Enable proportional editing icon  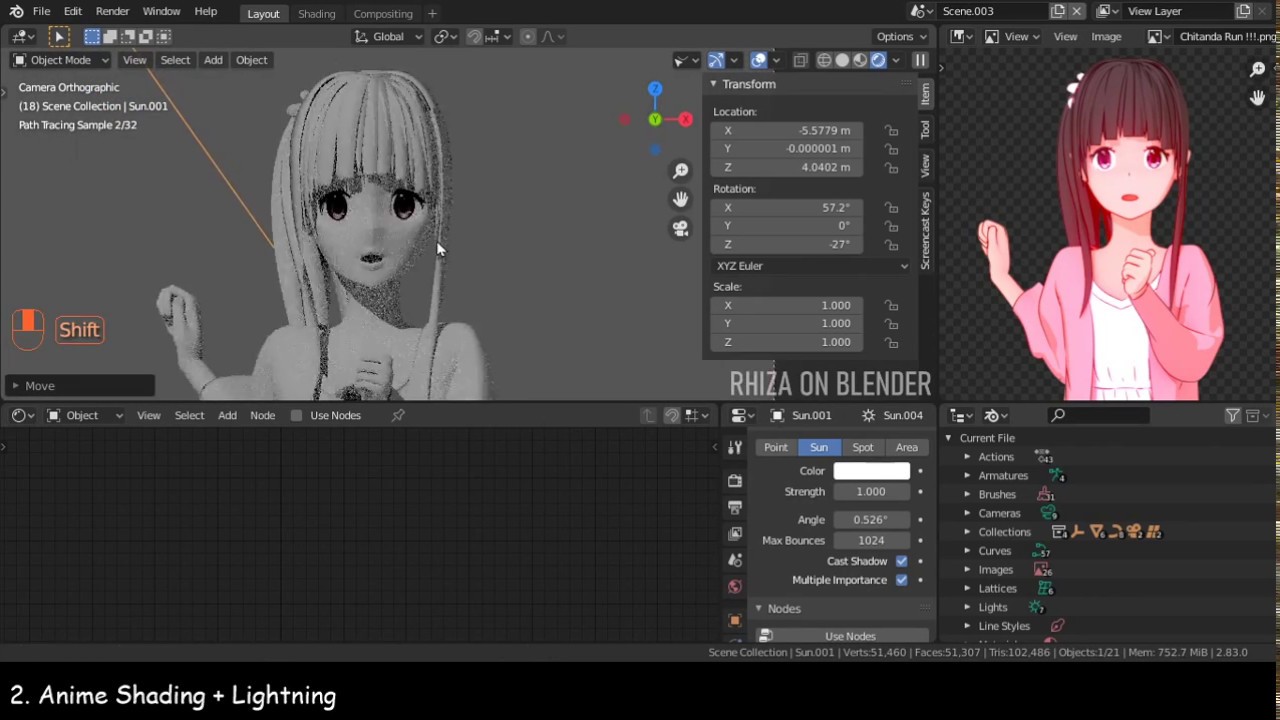coord(527,36)
